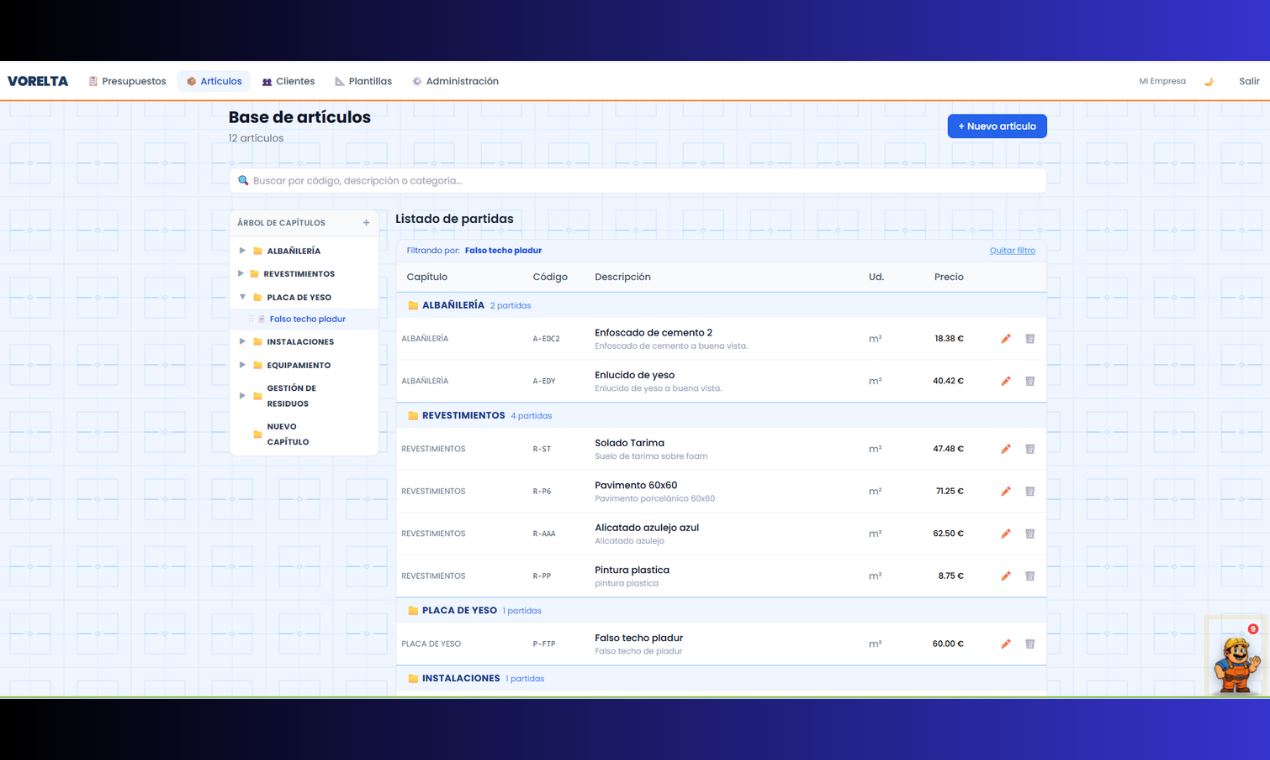Add a chapter with the plus icon
The height and width of the screenshot is (760, 1270).
[x=366, y=223]
